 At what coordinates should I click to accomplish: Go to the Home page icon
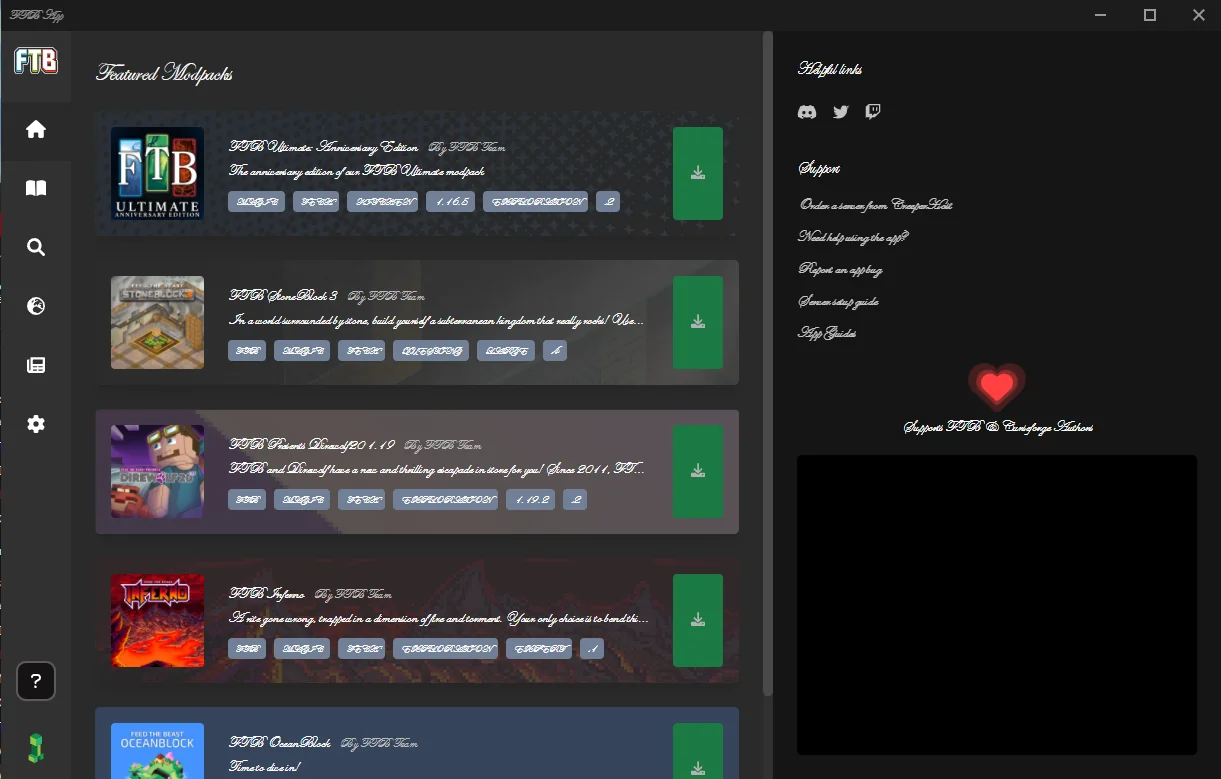[36, 129]
